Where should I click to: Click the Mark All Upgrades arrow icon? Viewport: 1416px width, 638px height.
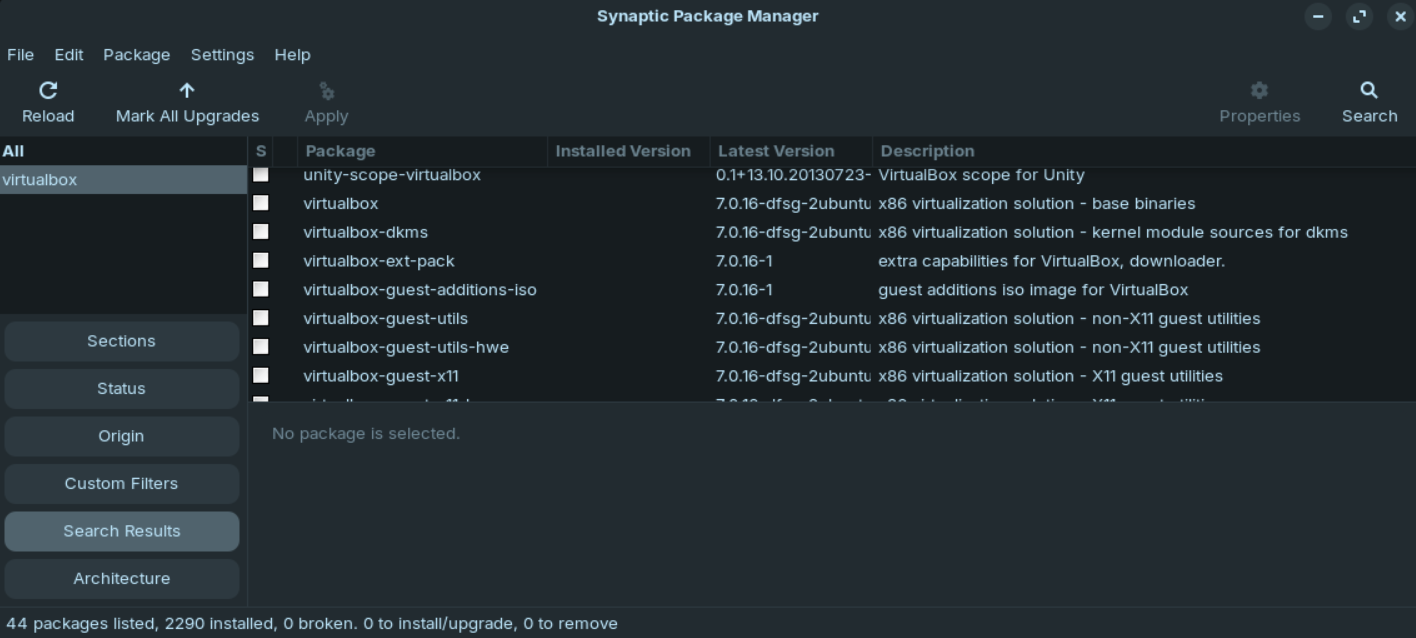[187, 90]
